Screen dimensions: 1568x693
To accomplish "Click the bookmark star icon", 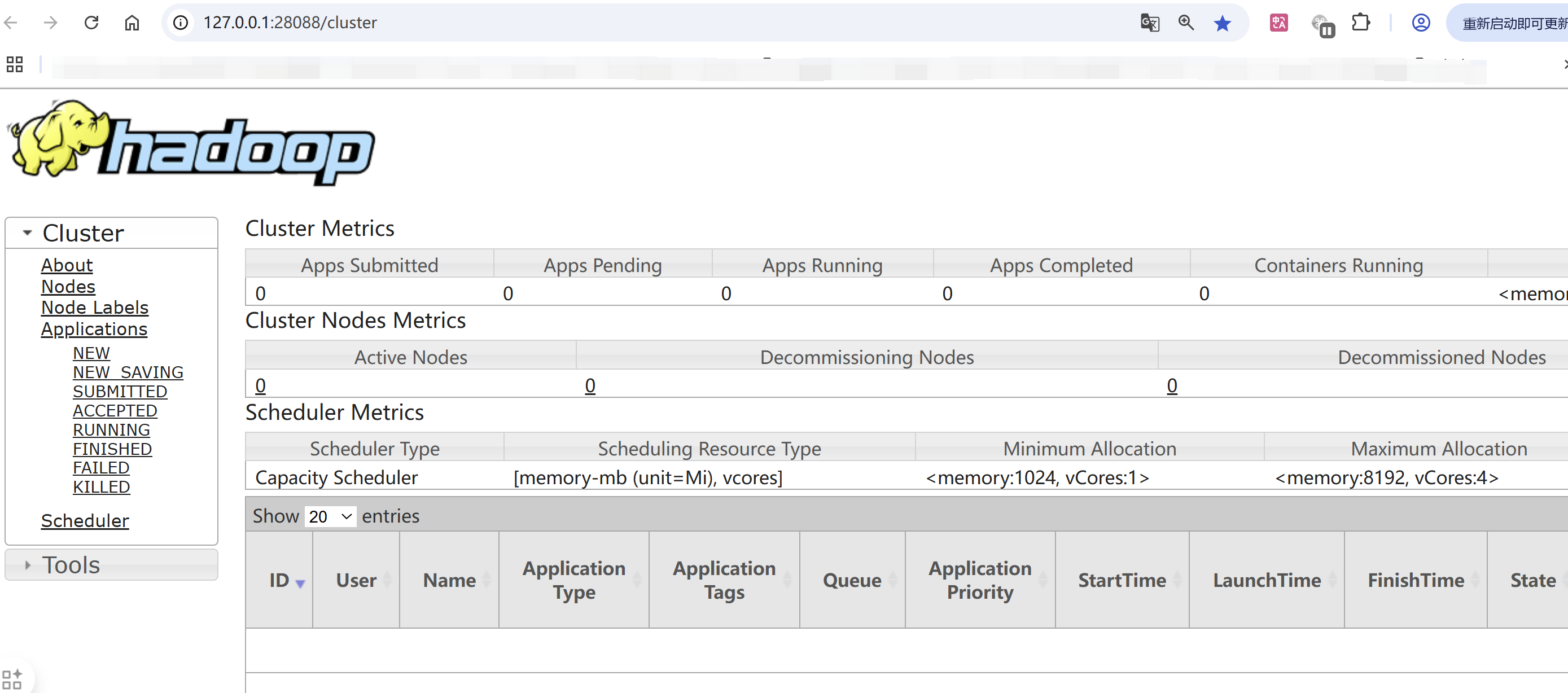I will pos(1221,23).
